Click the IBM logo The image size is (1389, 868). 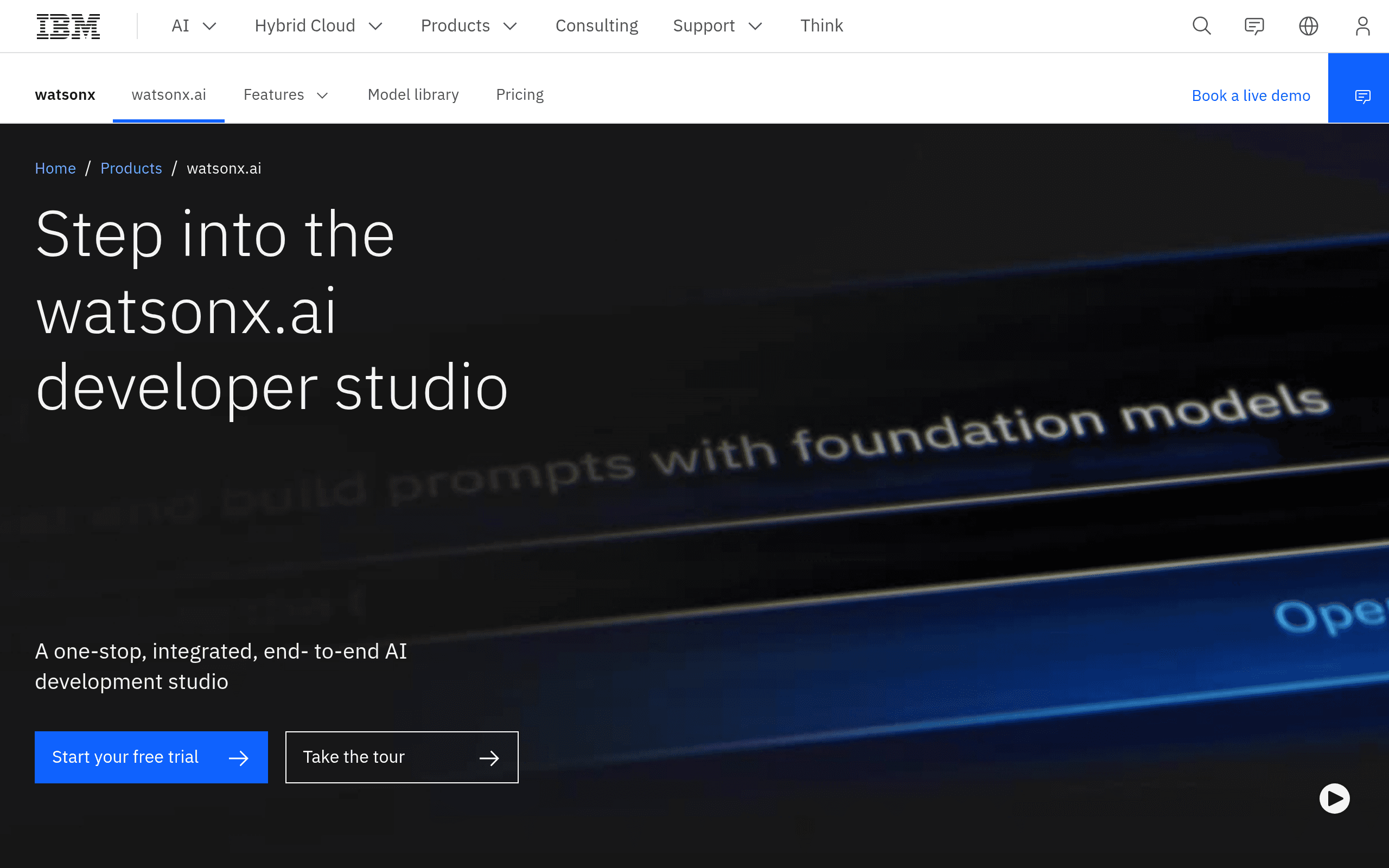tap(68, 27)
